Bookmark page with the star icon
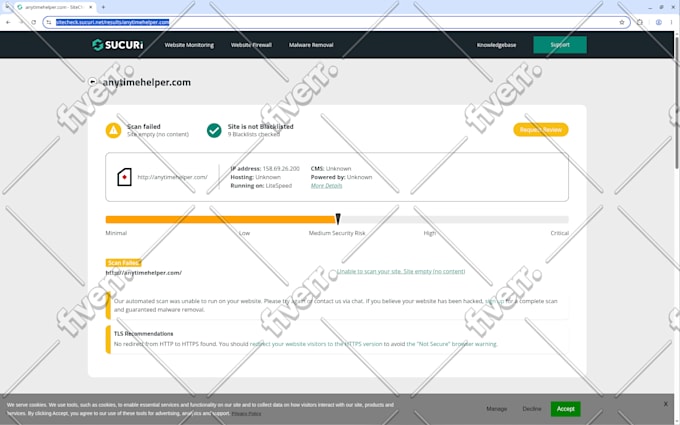 (622, 22)
